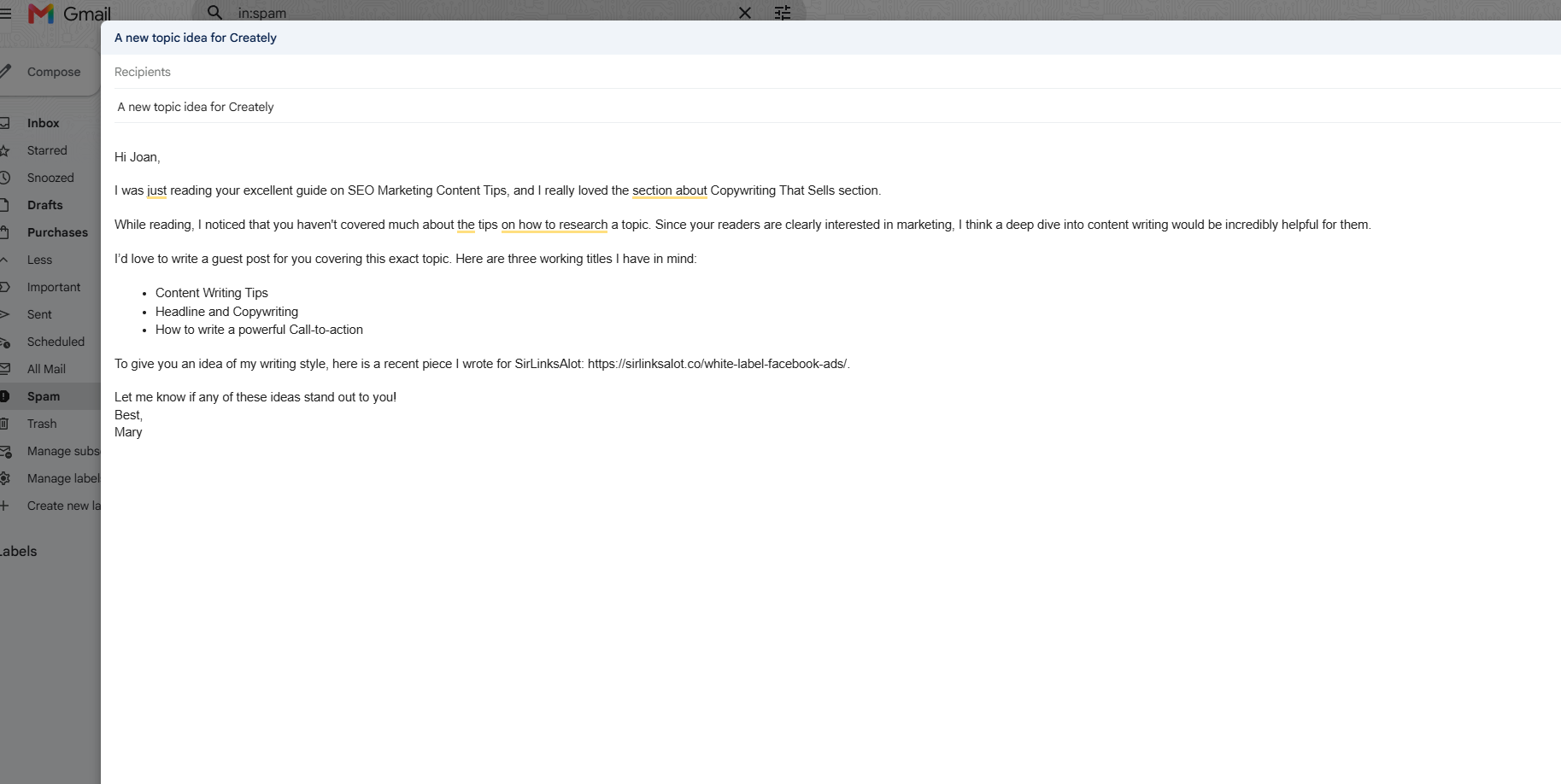
Task: Click the Compose button
Action: tap(47, 72)
